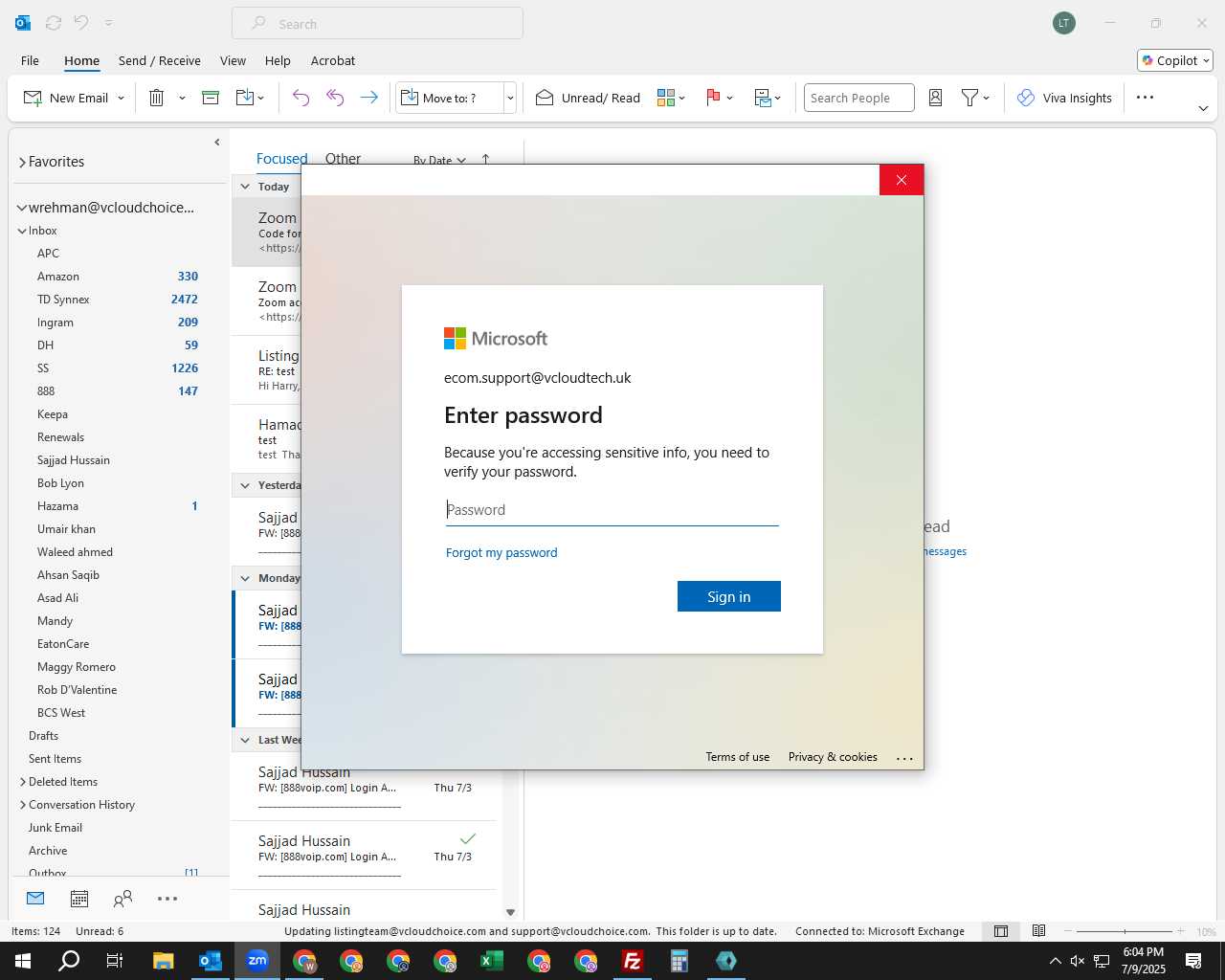Open Privacy & cookies link
Viewport: 1225px width, 980px height.
[x=833, y=757]
